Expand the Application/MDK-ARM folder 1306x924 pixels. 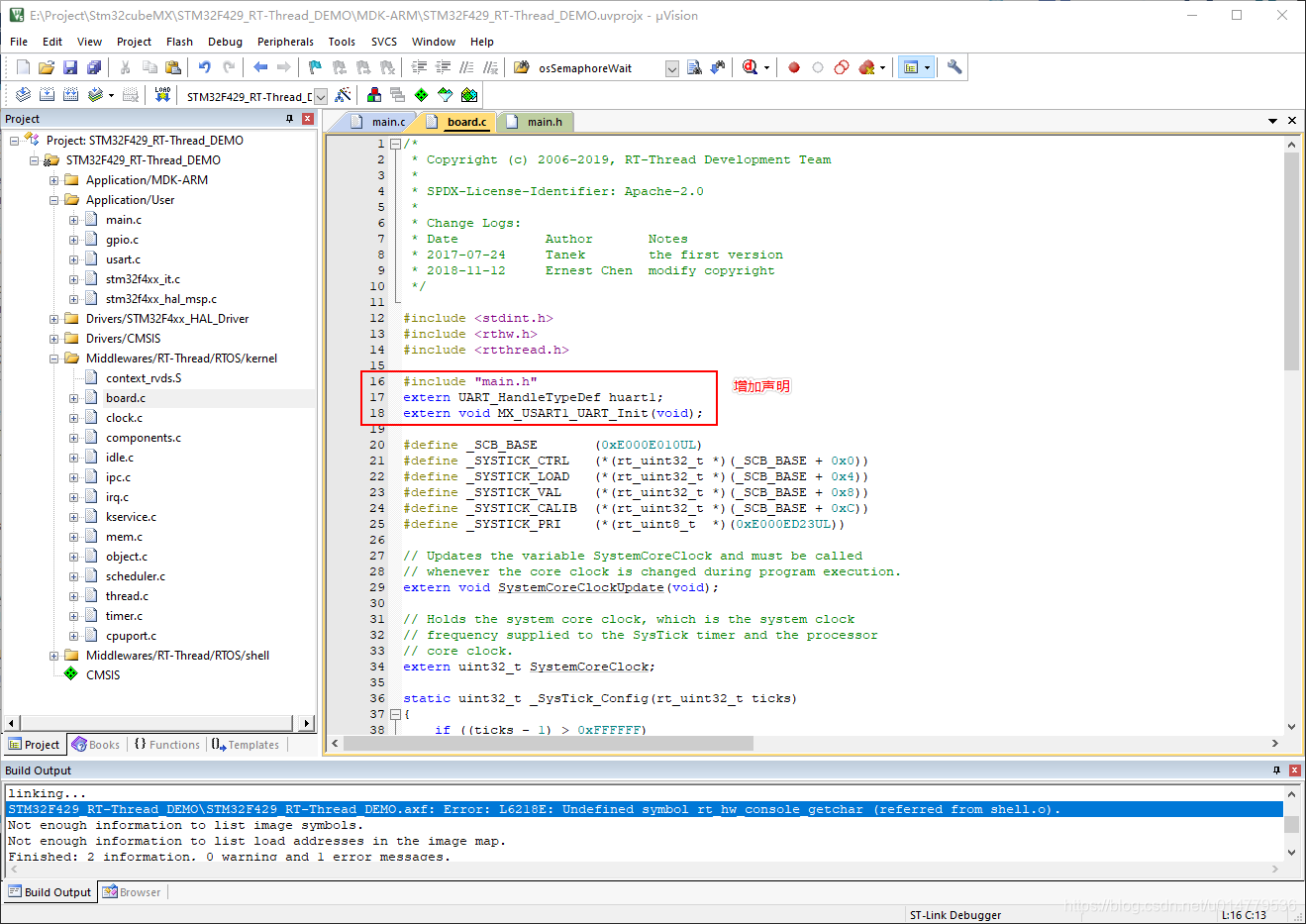(54, 180)
